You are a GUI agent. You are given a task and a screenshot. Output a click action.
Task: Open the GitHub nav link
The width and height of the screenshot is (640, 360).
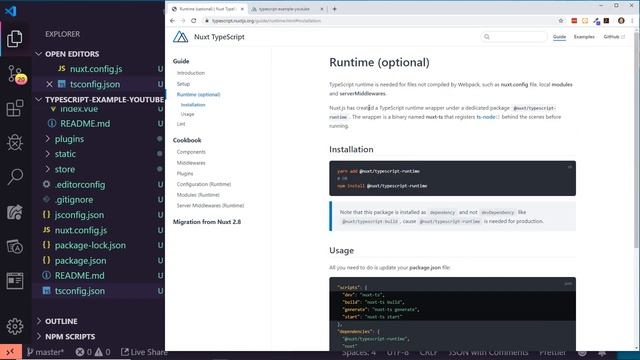coord(614,37)
